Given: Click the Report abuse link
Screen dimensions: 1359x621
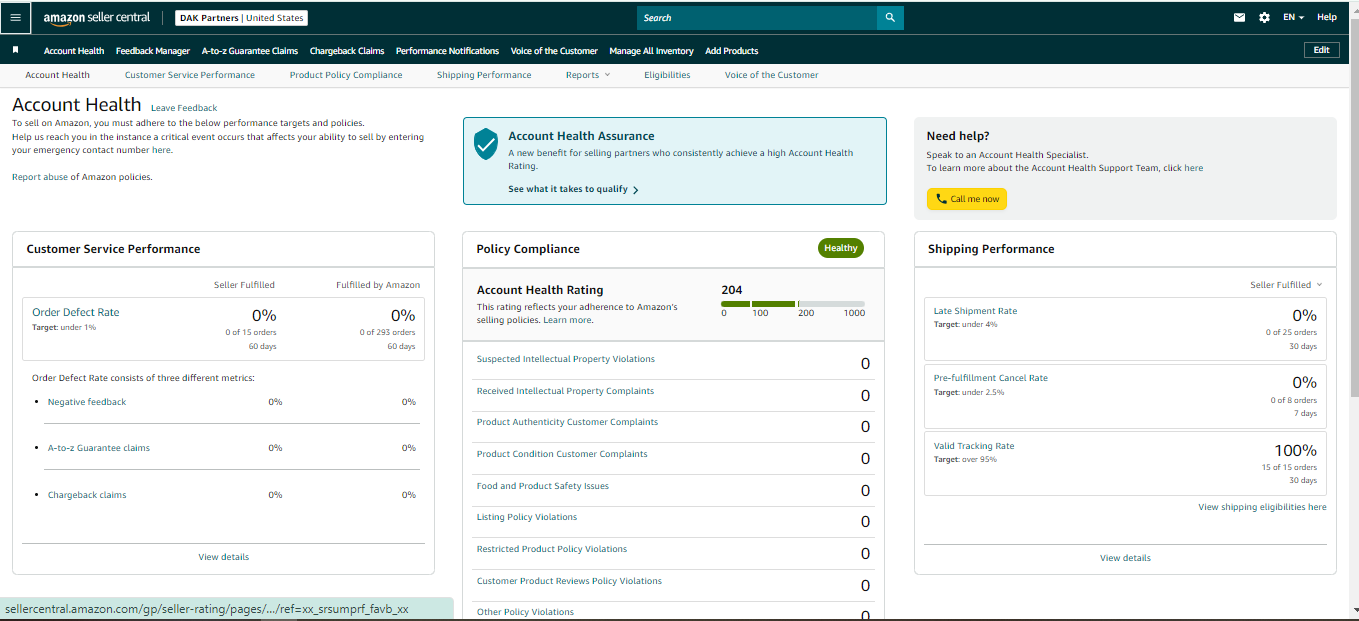Looking at the screenshot, I should 40,177.
